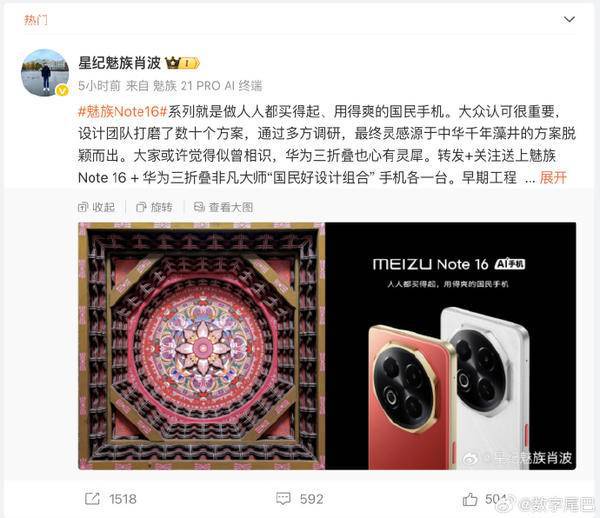The image size is (600, 518).
Task: Click the yellow verified badge on avatar
Action: tap(62, 91)
